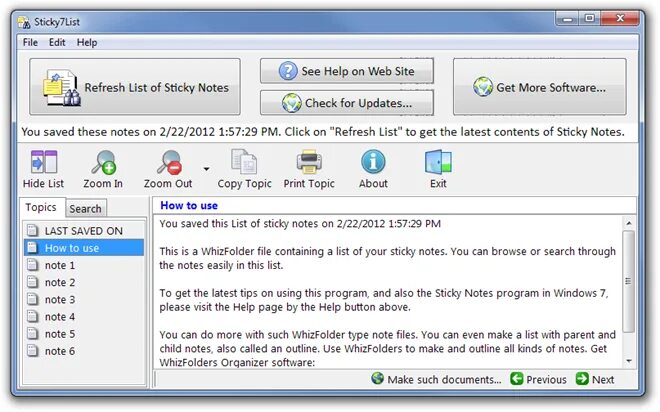This screenshot has height=412, width=660.
Task: Maximize the Sticky7List window
Action: point(589,19)
